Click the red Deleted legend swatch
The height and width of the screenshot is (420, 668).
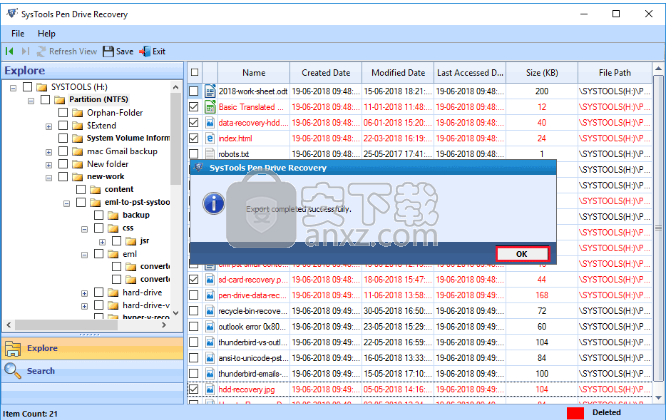575,413
